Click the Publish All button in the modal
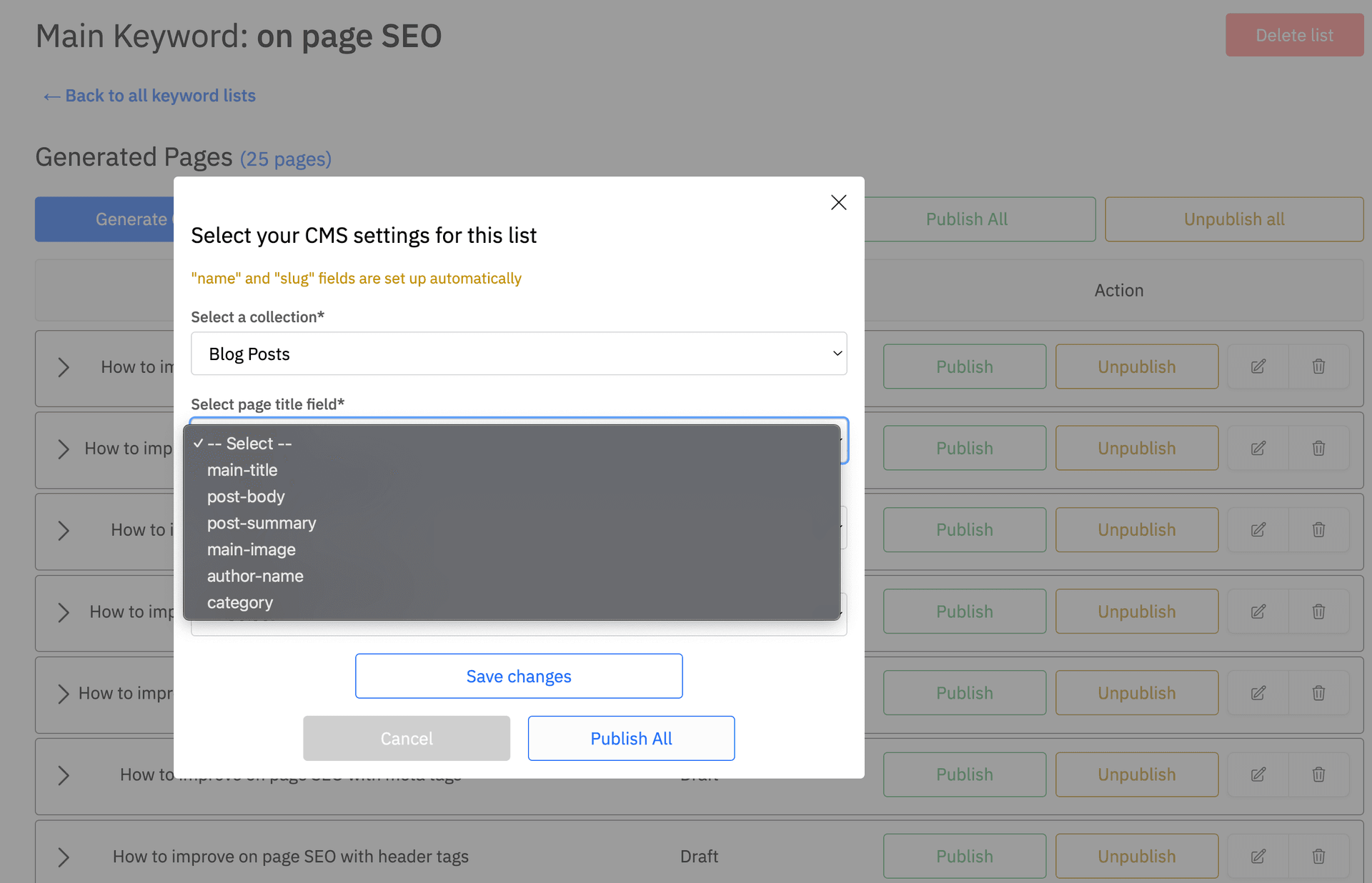Image resolution: width=1372 pixels, height=883 pixels. pos(630,738)
